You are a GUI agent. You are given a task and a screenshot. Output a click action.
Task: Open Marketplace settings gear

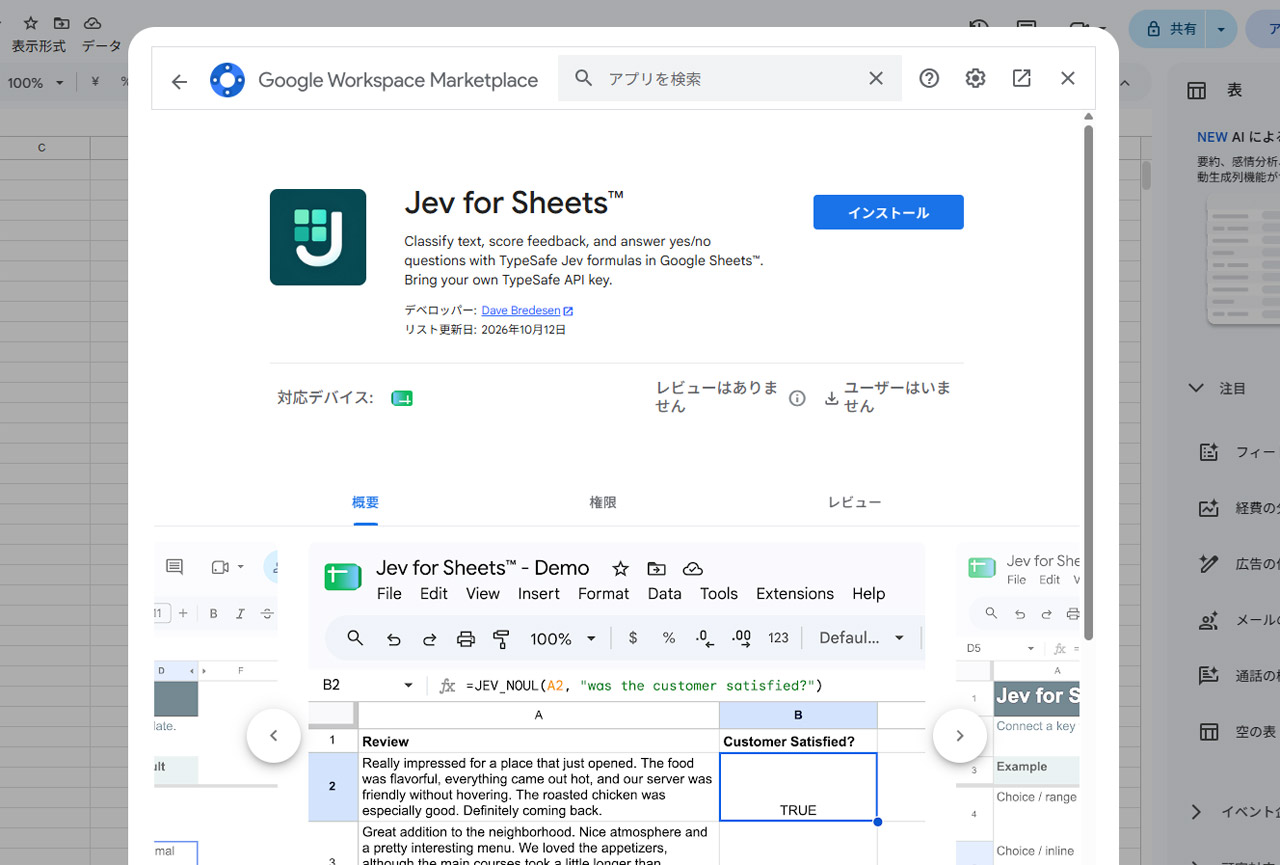click(x=975, y=78)
